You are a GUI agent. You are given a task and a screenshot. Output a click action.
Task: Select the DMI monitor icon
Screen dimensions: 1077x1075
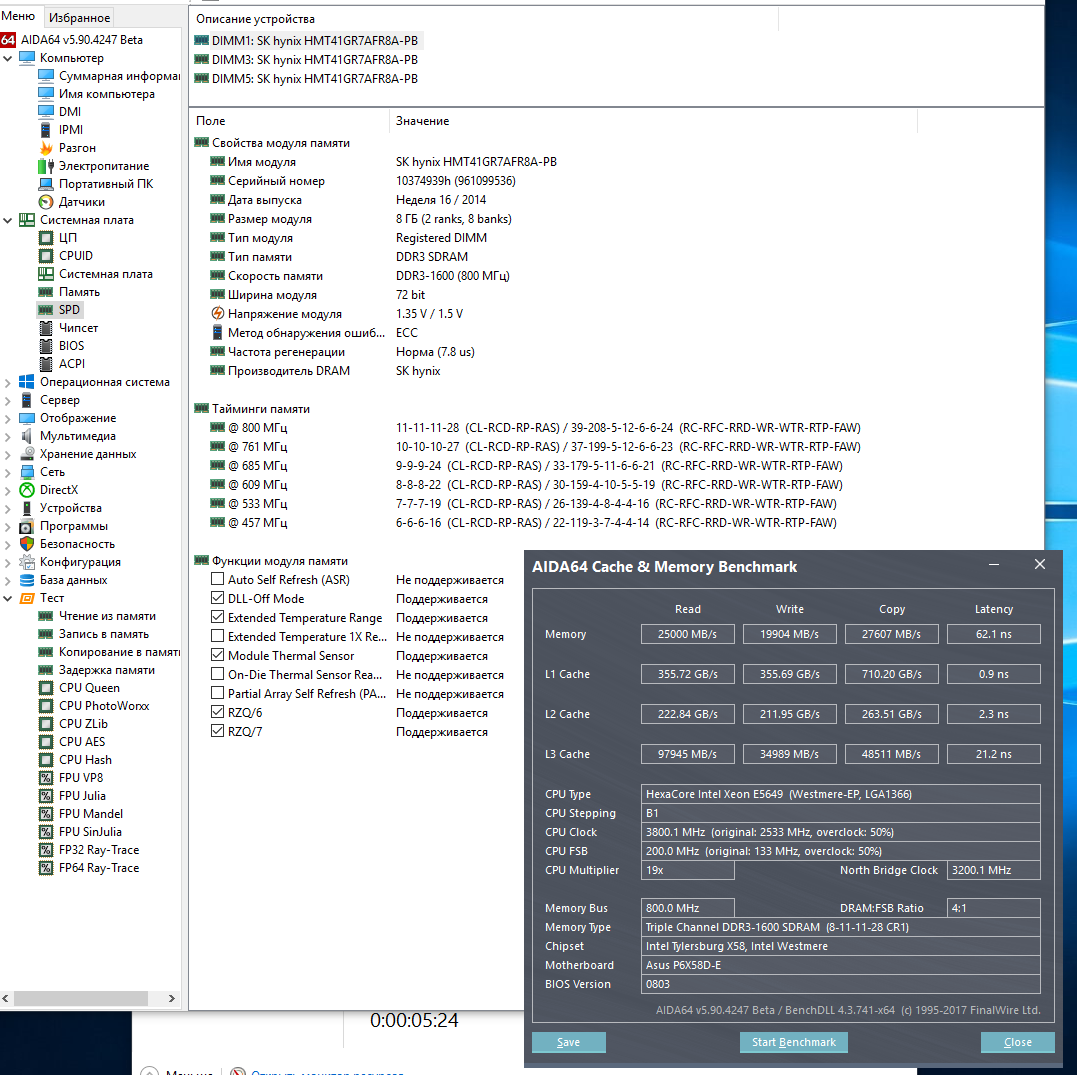pyautogui.click(x=46, y=111)
